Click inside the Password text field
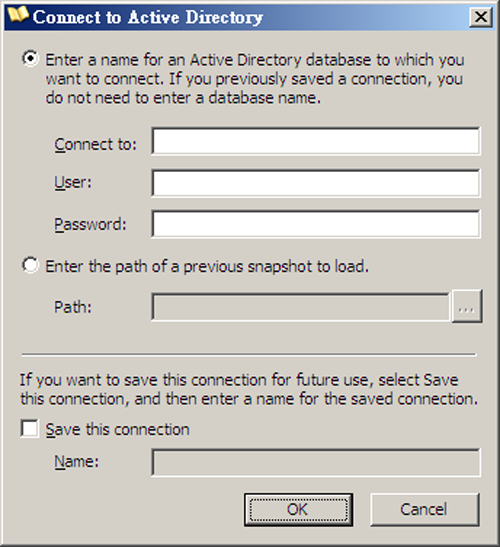 [x=316, y=224]
